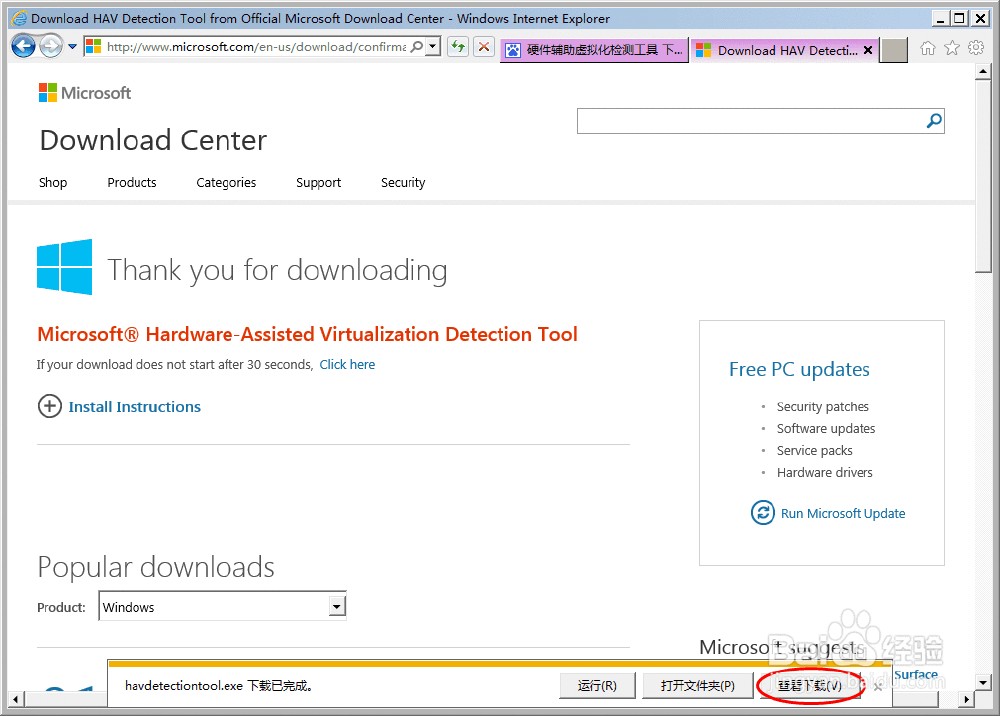Open a new blank tab
Viewport: 1000px width, 716px height.
click(x=893, y=50)
